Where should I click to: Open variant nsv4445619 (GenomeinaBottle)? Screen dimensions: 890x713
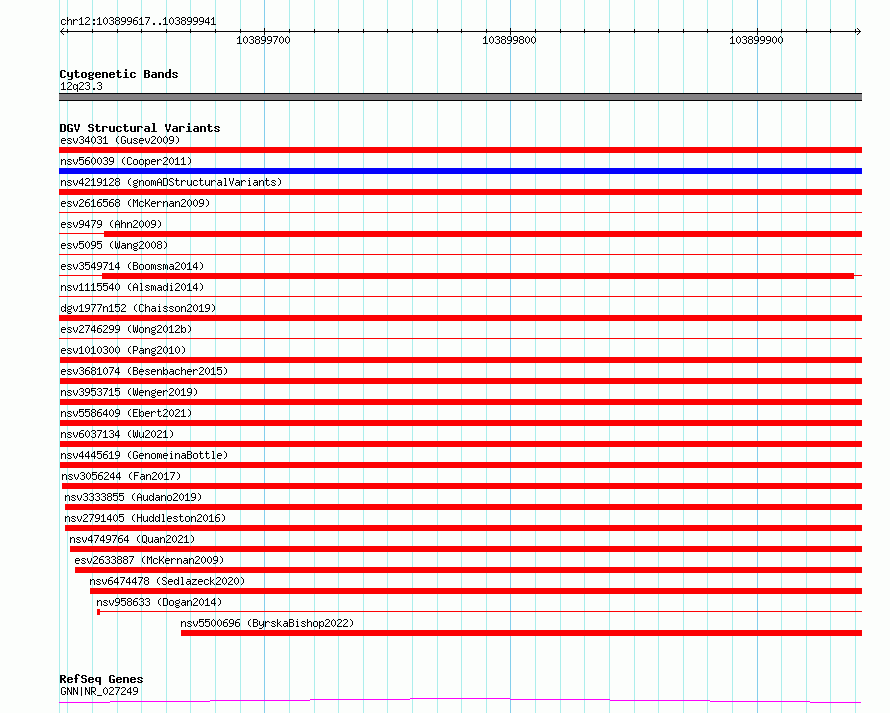pyautogui.click(x=144, y=455)
